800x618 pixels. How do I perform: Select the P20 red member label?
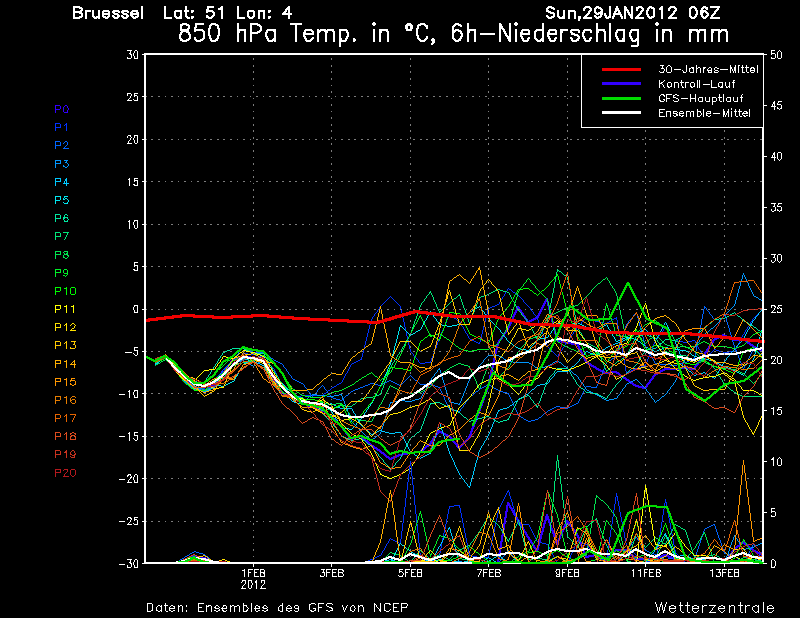click(64, 473)
